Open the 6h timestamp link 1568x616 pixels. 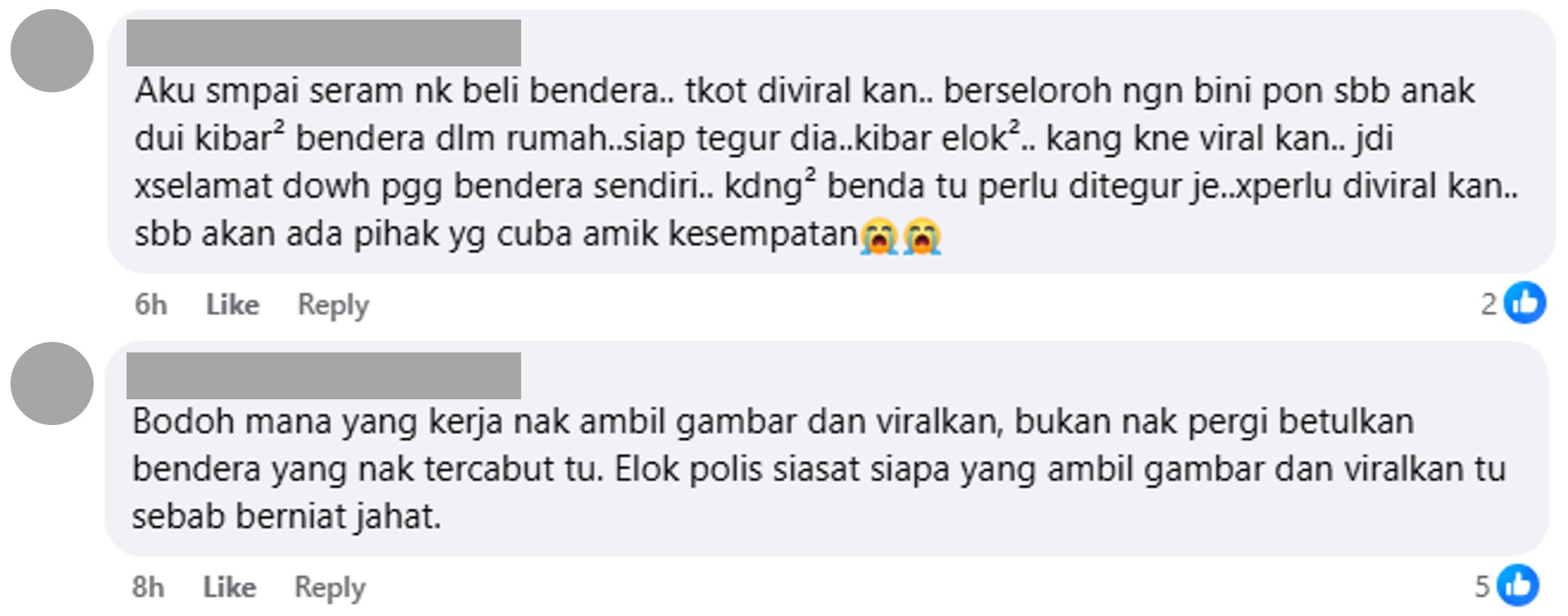[150, 305]
